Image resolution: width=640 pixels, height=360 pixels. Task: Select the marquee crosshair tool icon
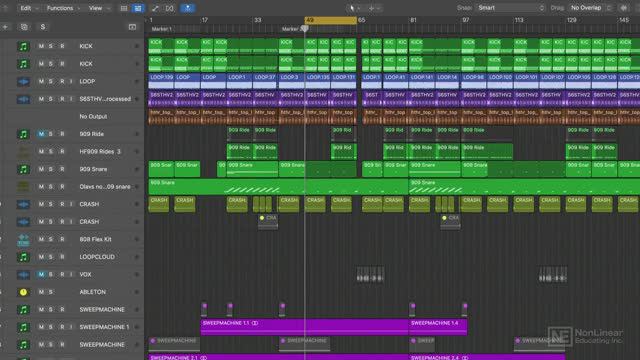pos(371,8)
